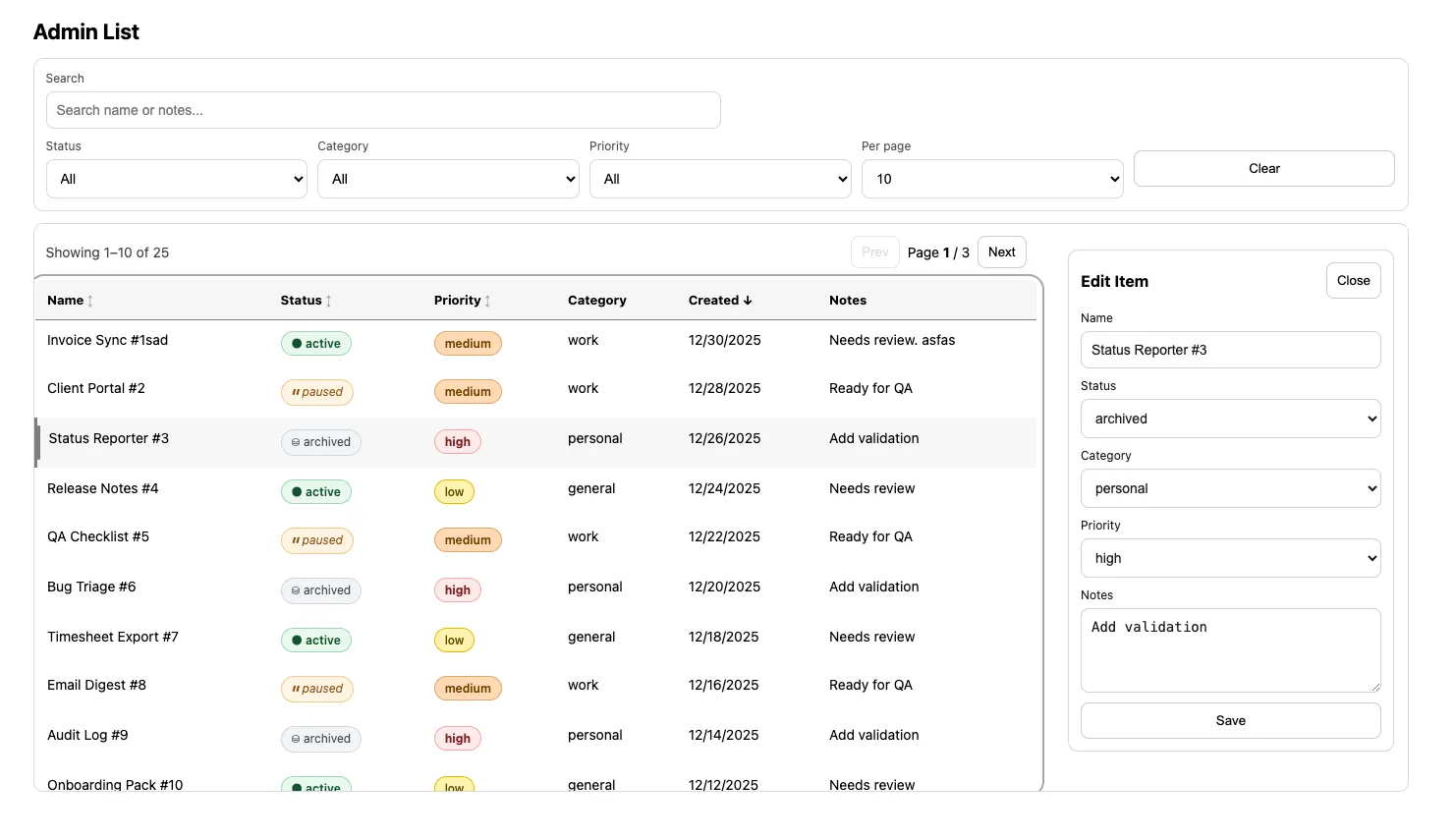
Task: Open the Category filter dropdown
Action: click(x=448, y=179)
